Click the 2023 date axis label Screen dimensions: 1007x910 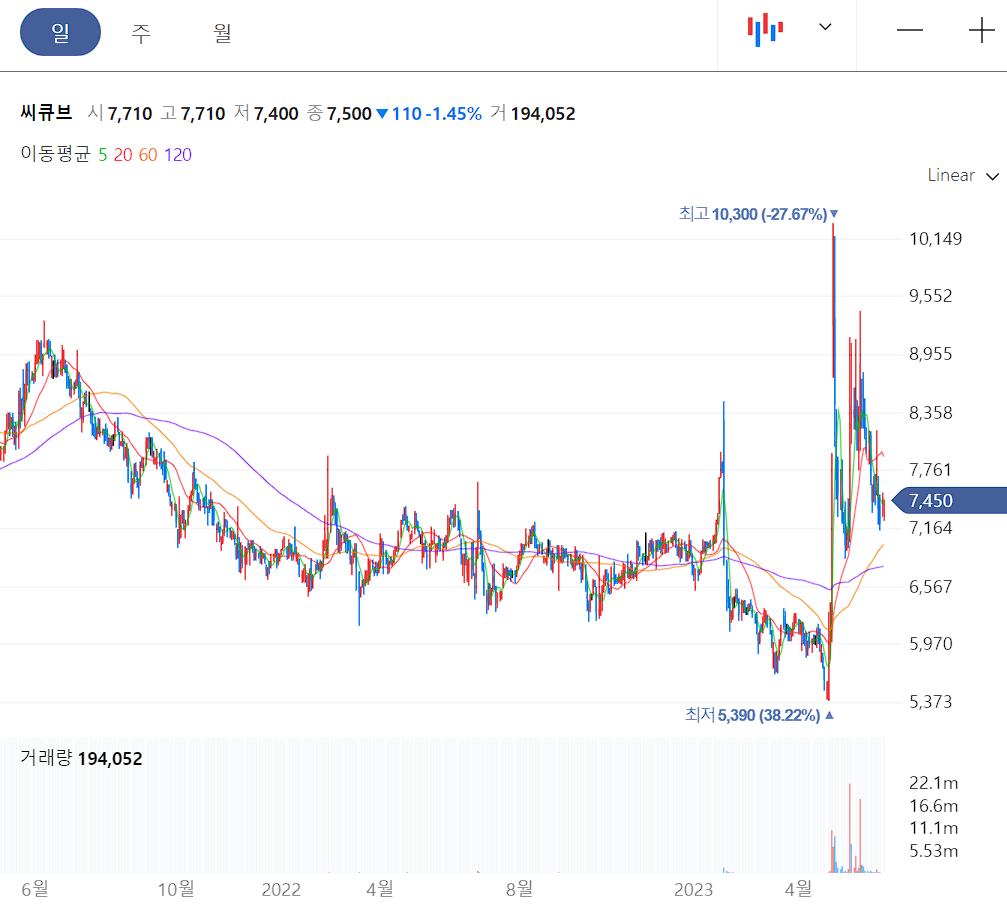coord(693,889)
